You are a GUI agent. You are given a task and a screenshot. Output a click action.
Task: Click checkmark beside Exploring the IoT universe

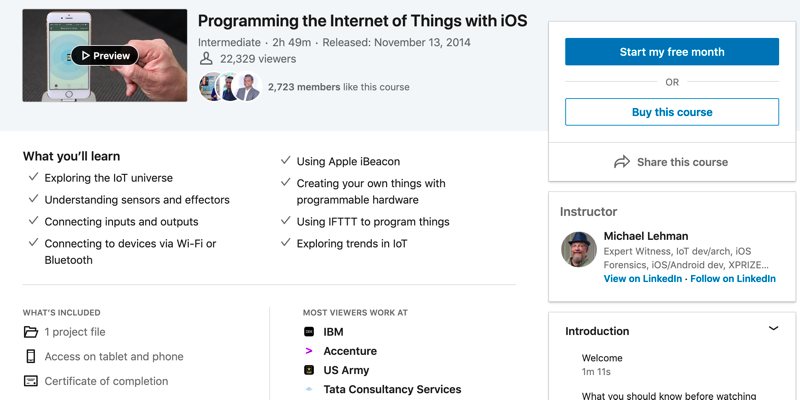[33, 177]
